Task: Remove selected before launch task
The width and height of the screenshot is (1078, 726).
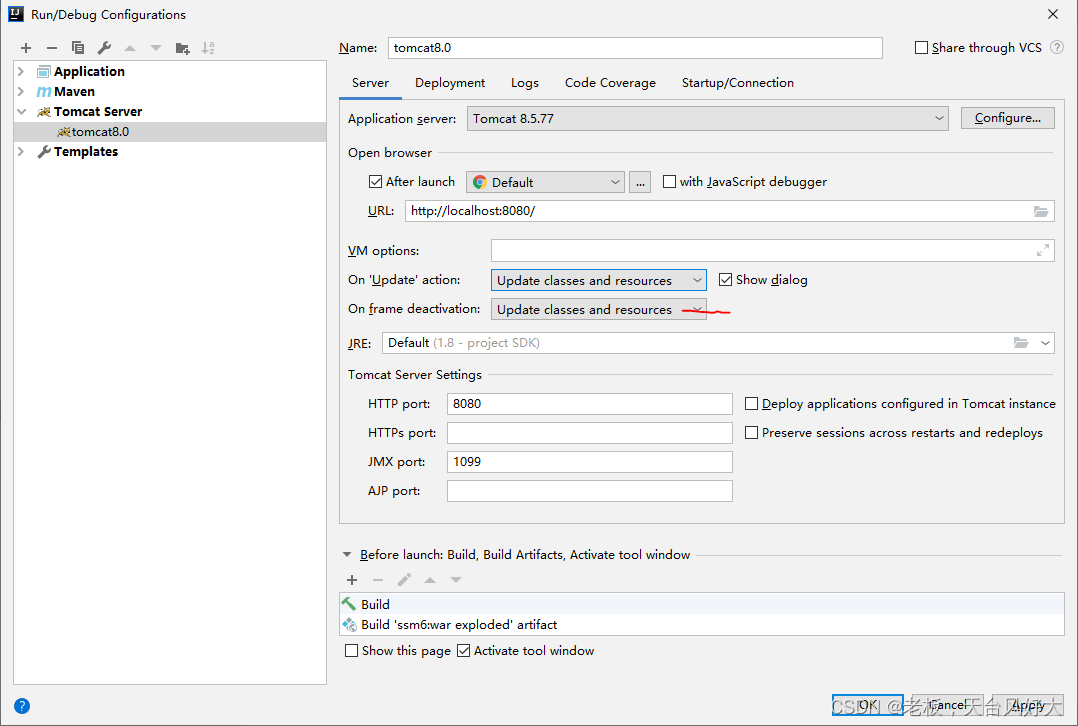Action: pyautogui.click(x=378, y=580)
